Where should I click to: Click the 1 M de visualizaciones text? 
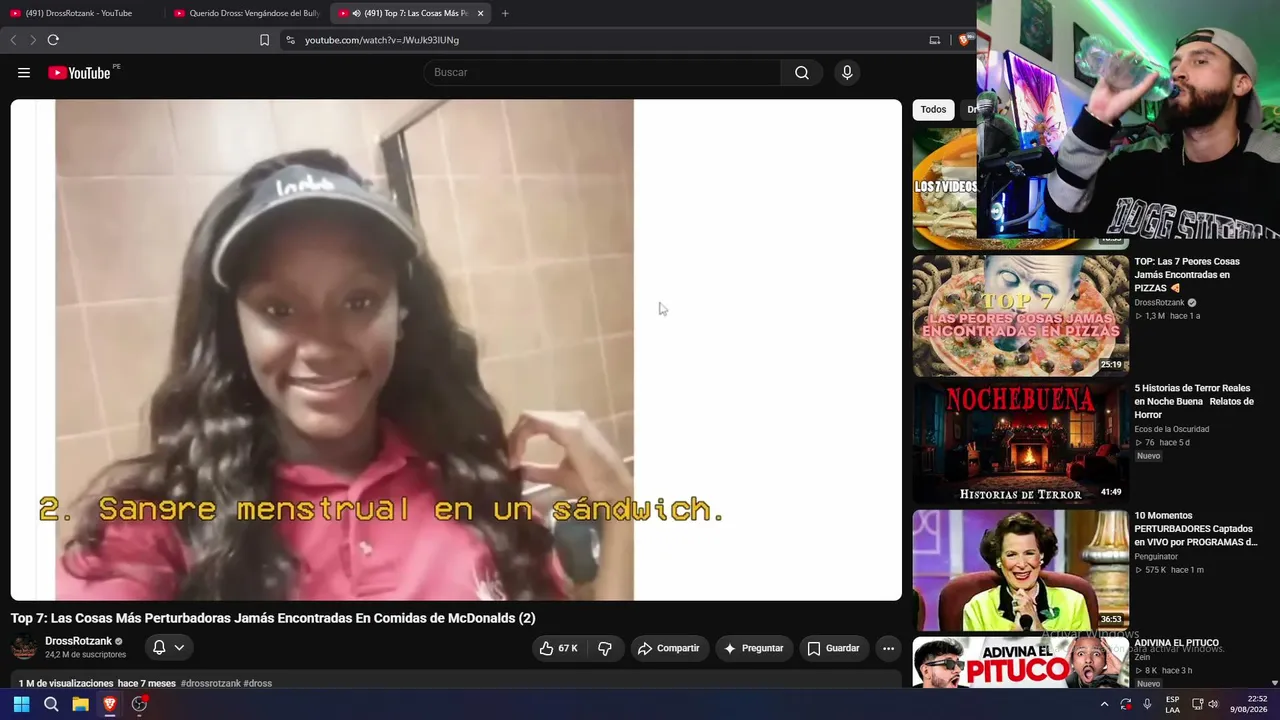click(x=65, y=683)
